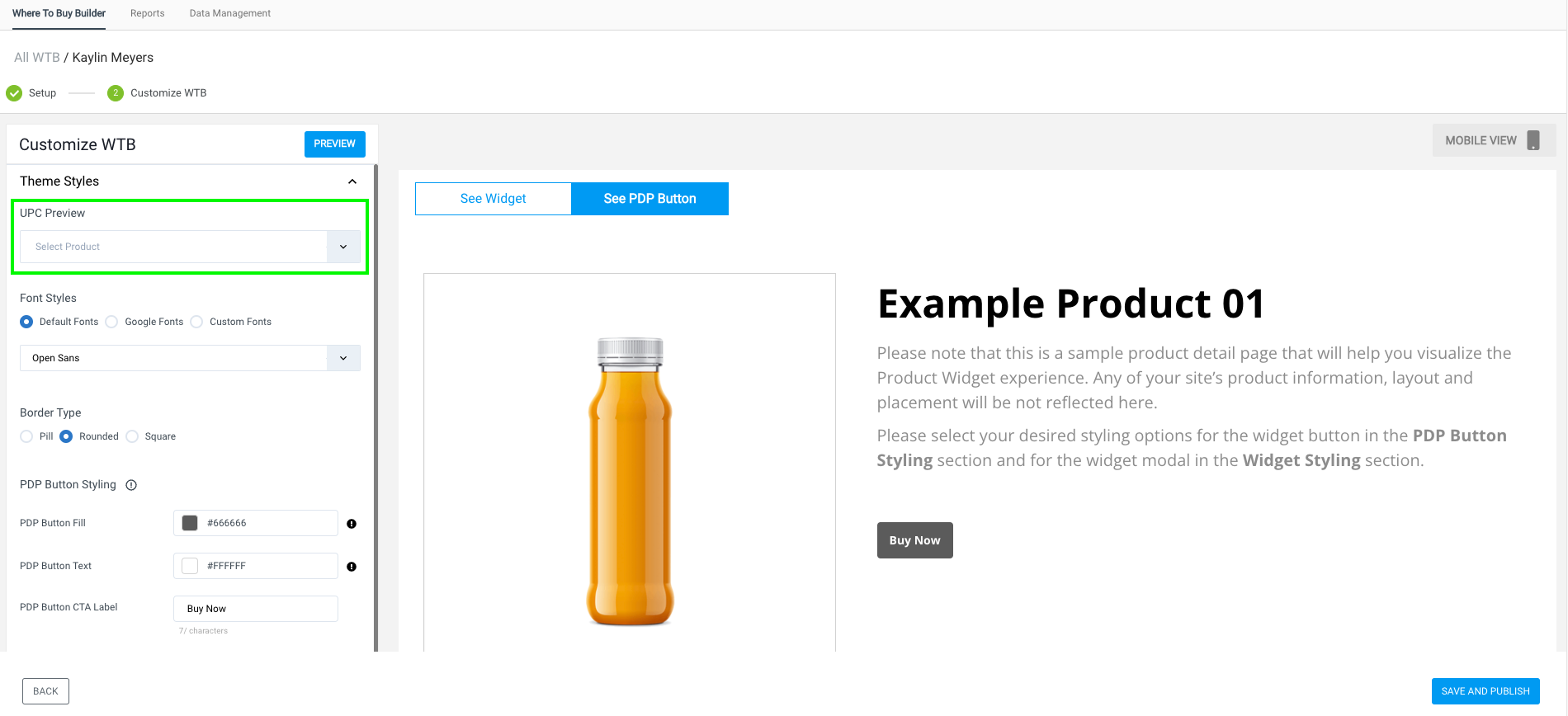Switch to the See Widget tab
Viewport: 1568px width, 716px height.
(x=494, y=199)
